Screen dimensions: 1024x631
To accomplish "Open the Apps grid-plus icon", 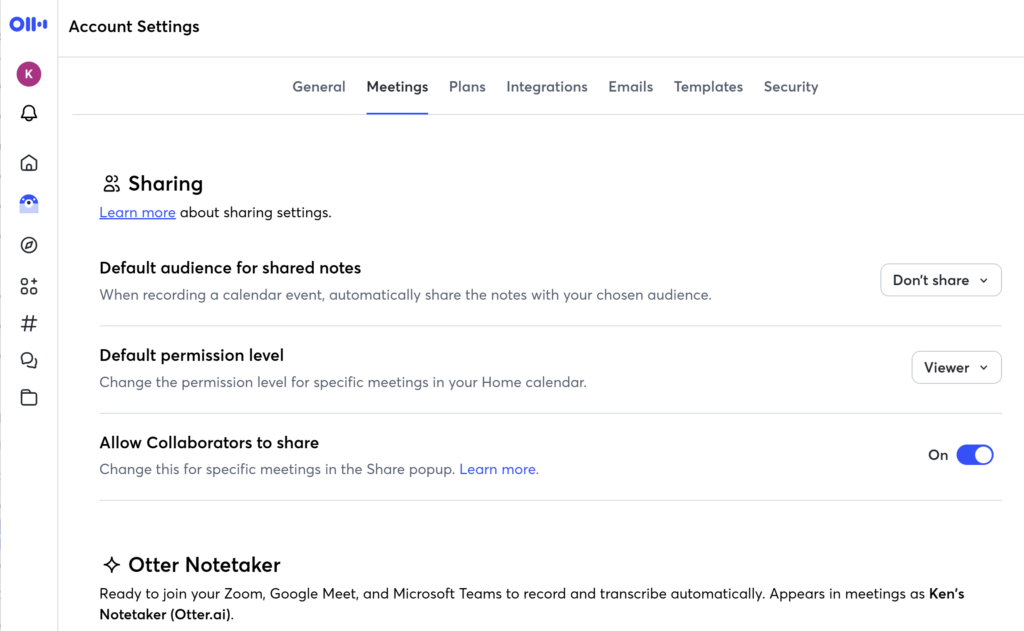I will pyautogui.click(x=29, y=286).
